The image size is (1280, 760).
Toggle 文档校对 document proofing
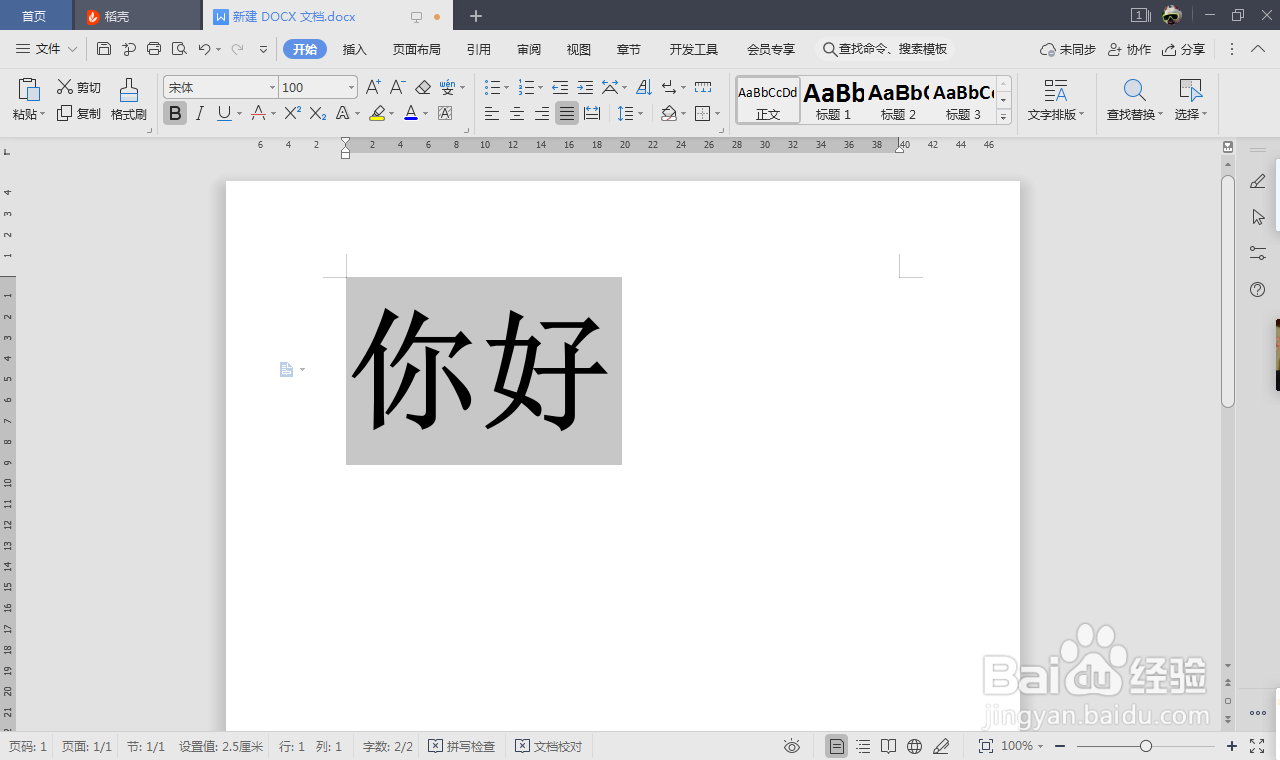549,746
